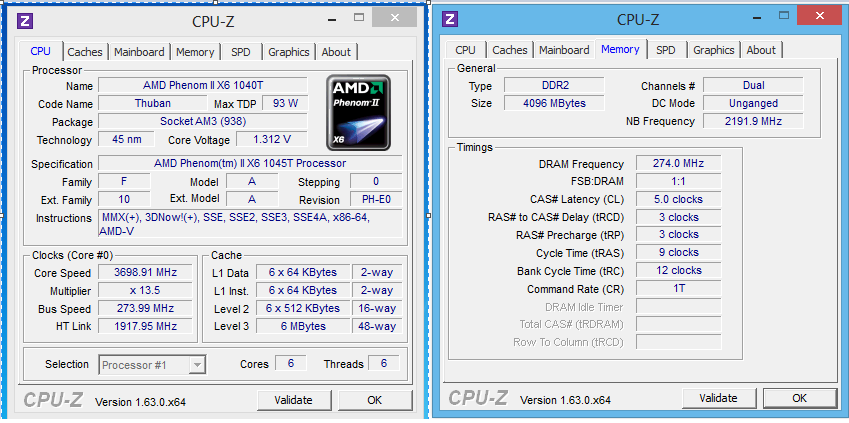Open Caches tab in right window
Image resolution: width=849 pixels, height=423 pixels.
(510, 50)
